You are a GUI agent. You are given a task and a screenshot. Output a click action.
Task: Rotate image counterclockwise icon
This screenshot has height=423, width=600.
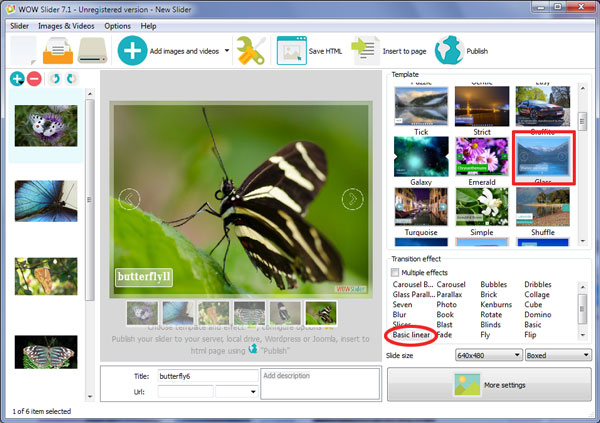tap(55, 79)
